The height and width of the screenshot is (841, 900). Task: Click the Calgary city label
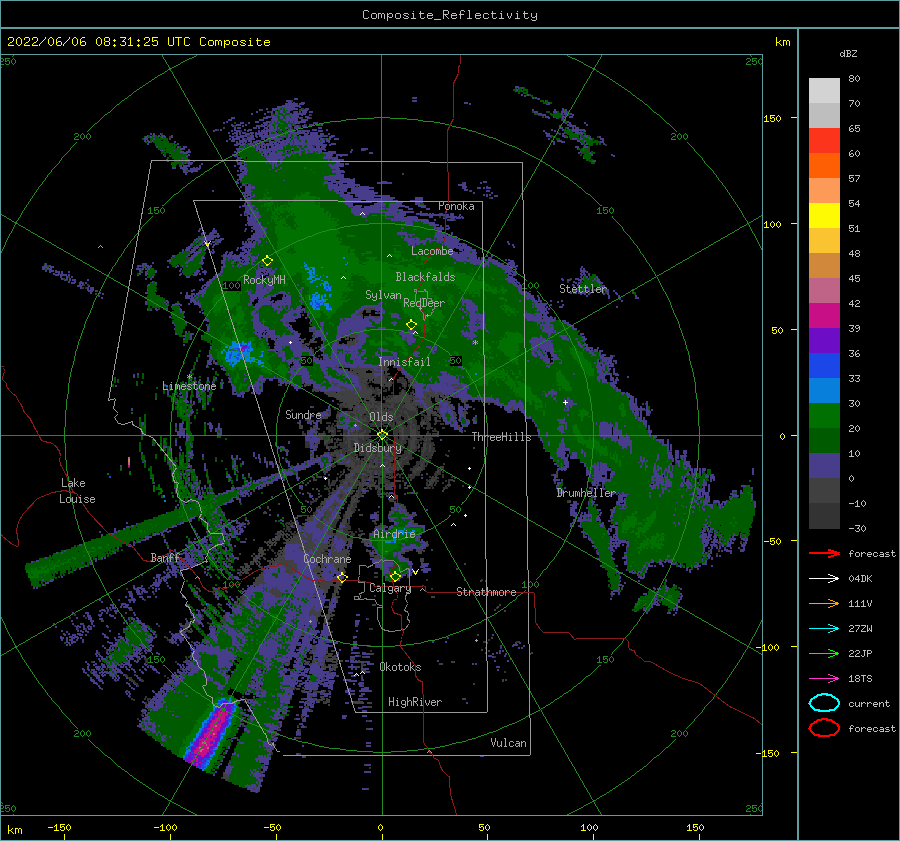pyautogui.click(x=390, y=588)
